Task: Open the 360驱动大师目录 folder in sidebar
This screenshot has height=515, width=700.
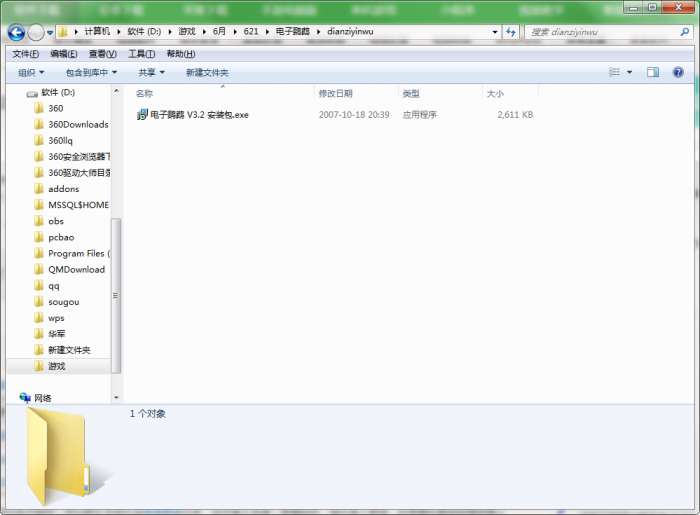Action: pos(79,173)
